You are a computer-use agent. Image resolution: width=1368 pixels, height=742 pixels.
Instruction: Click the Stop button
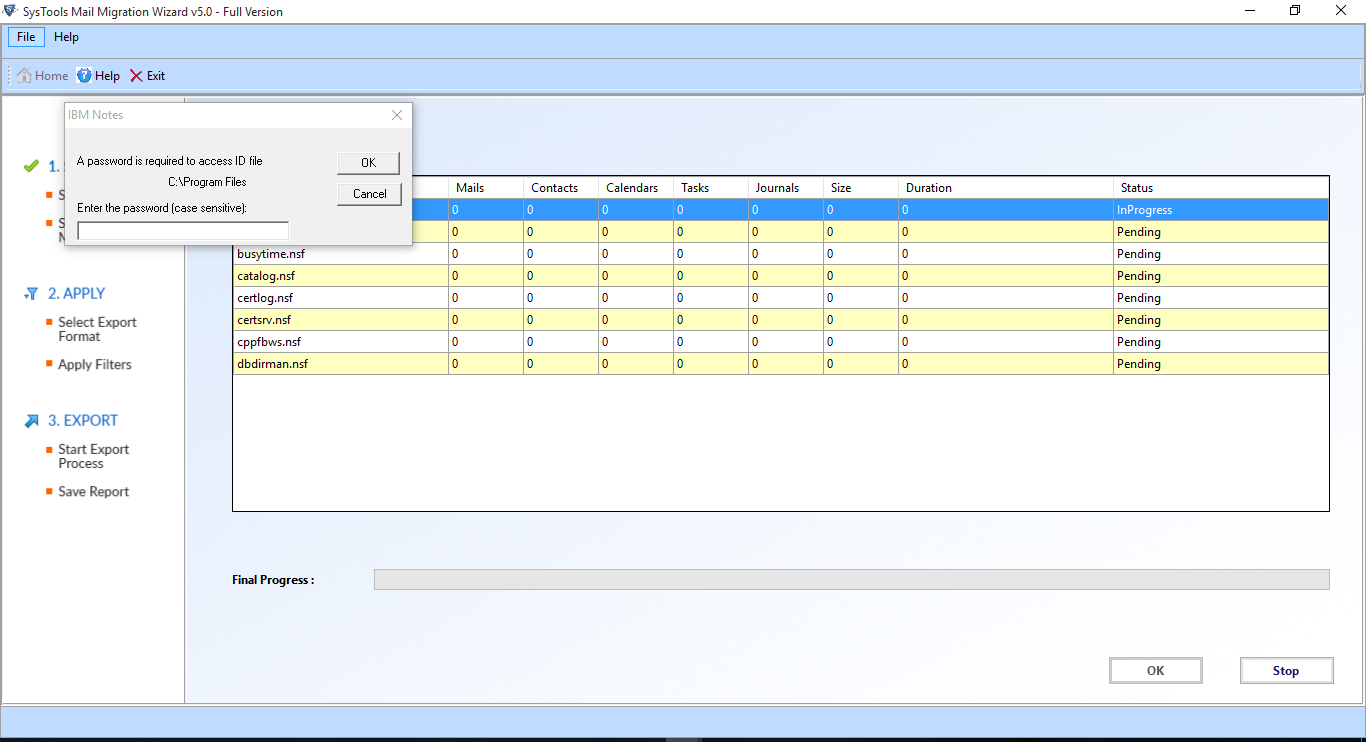click(x=1286, y=671)
